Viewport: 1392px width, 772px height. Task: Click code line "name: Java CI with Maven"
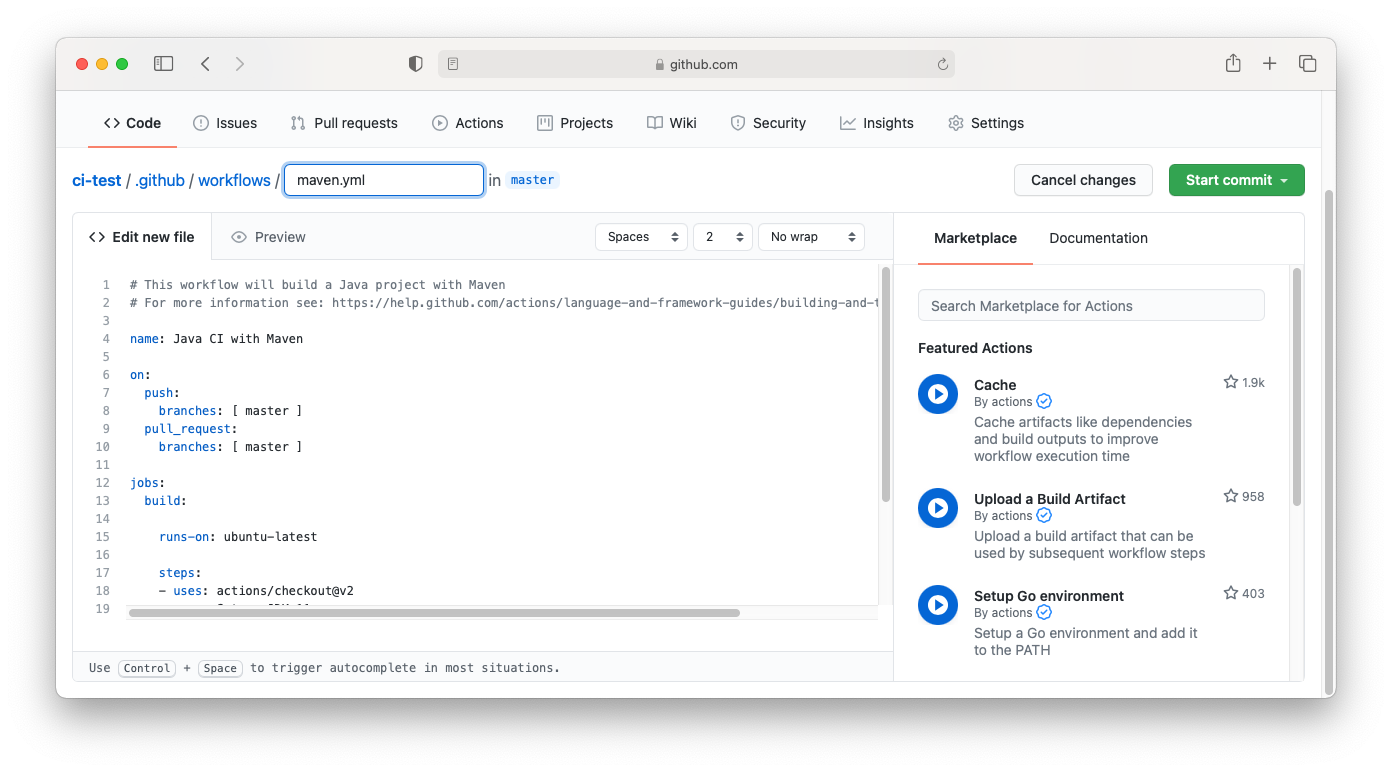[x=216, y=339]
